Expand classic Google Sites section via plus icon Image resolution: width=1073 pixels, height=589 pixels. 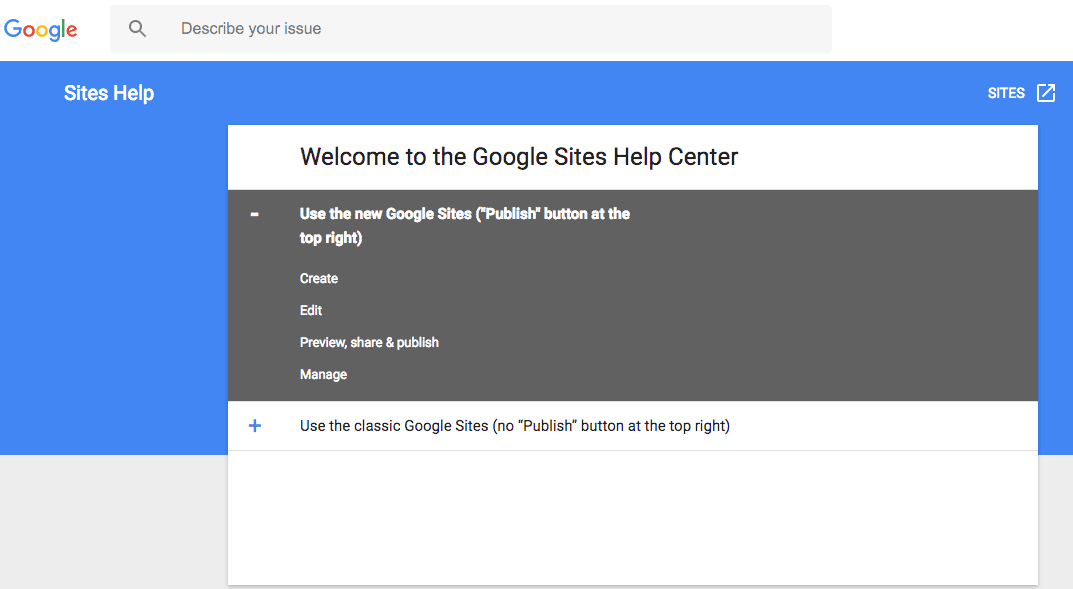click(255, 426)
